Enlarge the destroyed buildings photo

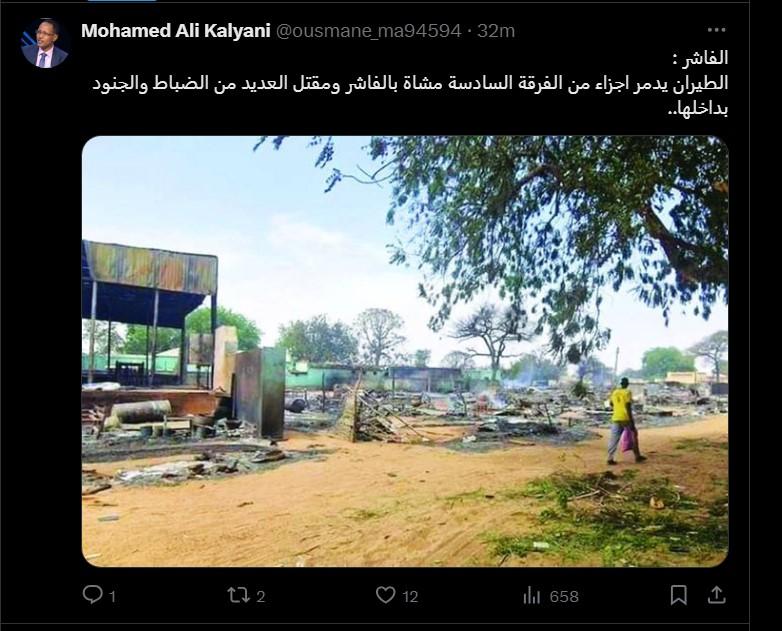pyautogui.click(x=405, y=351)
